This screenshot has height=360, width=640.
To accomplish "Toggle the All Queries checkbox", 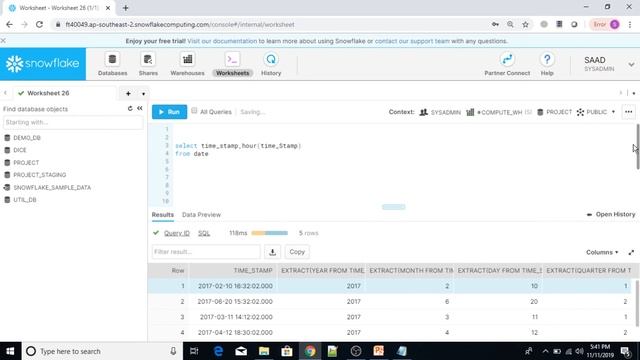I will (x=194, y=111).
